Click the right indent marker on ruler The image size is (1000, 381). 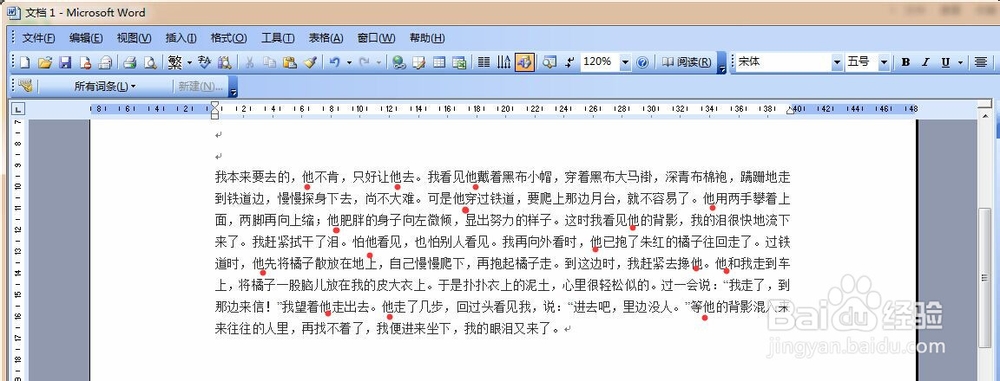[790, 111]
